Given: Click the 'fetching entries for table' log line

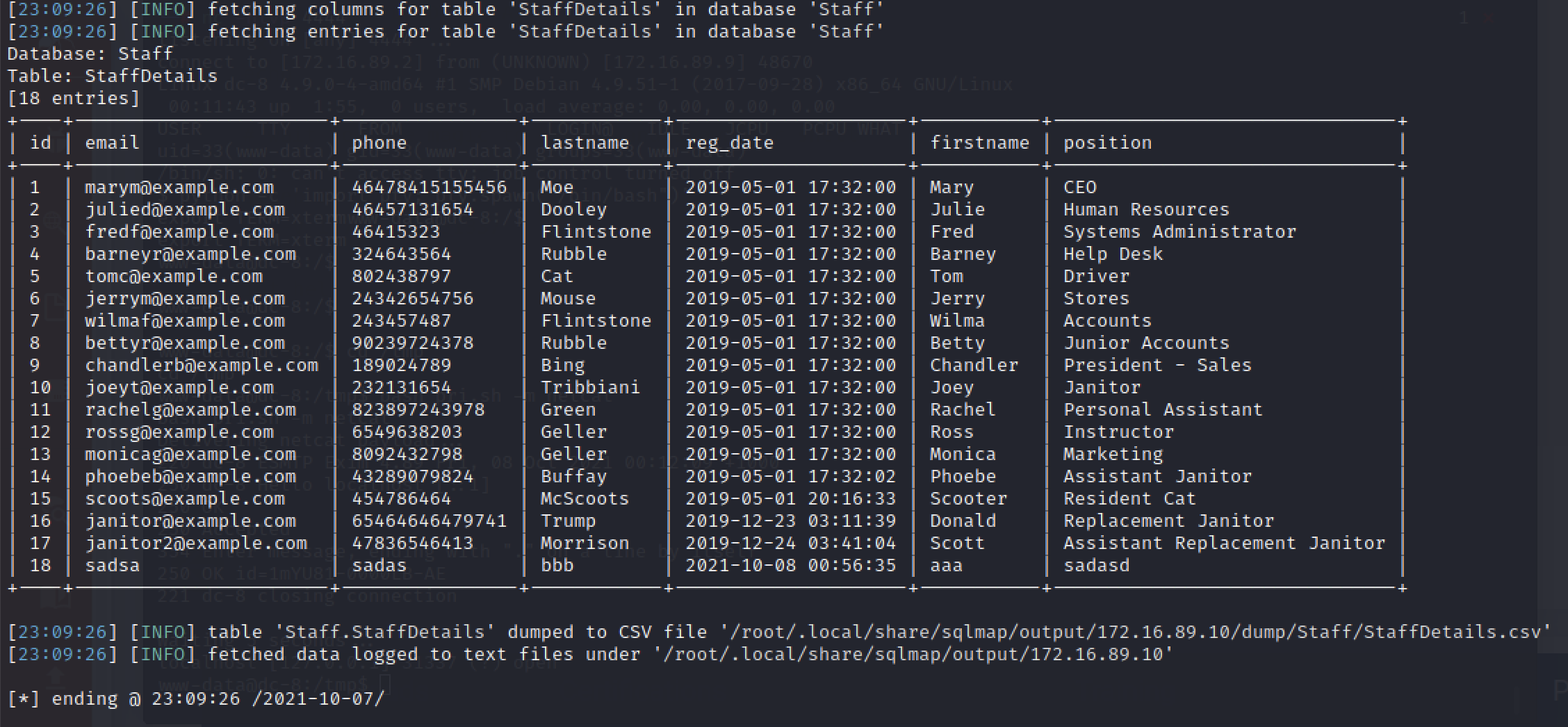Looking at the screenshot, I should (x=446, y=31).
